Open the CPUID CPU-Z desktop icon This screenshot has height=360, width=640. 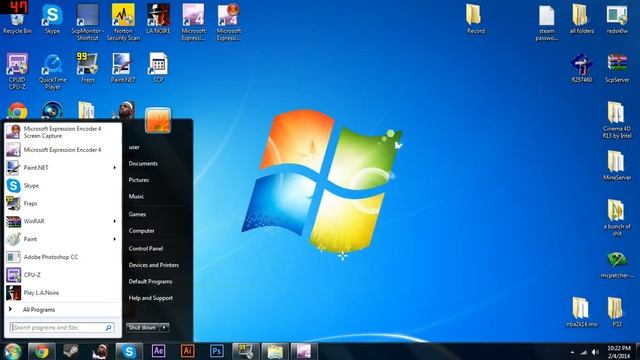coord(17,71)
